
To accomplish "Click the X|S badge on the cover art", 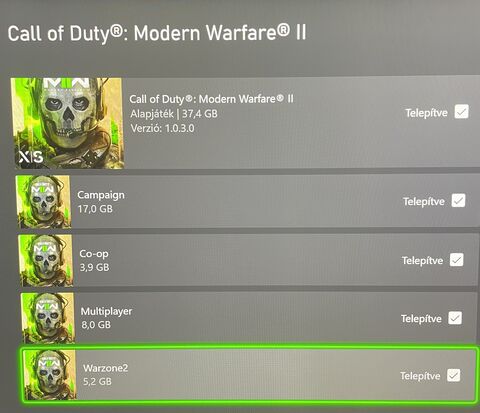I will (x=31, y=157).
